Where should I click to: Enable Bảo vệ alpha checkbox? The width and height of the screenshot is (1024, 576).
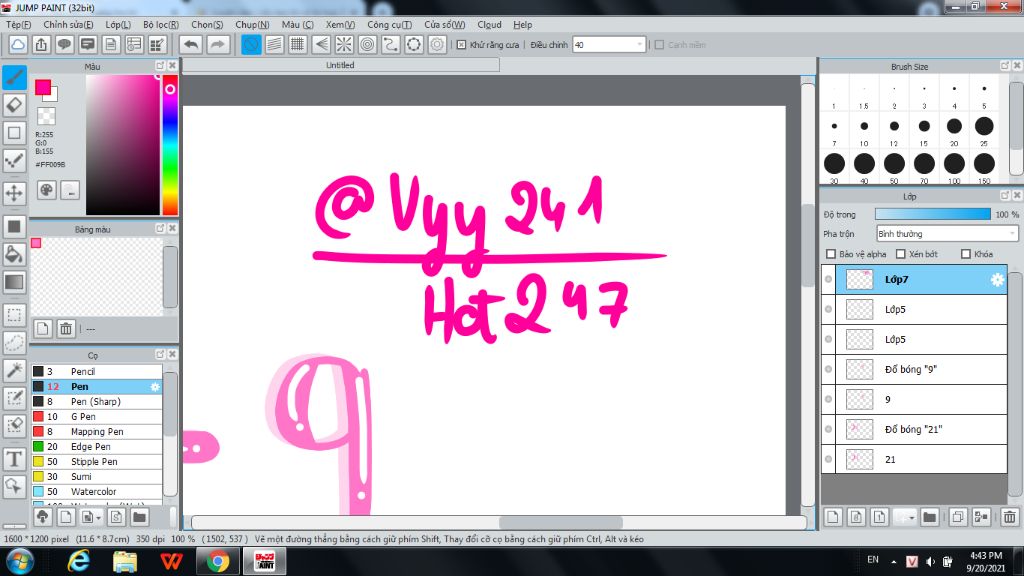(x=831, y=254)
